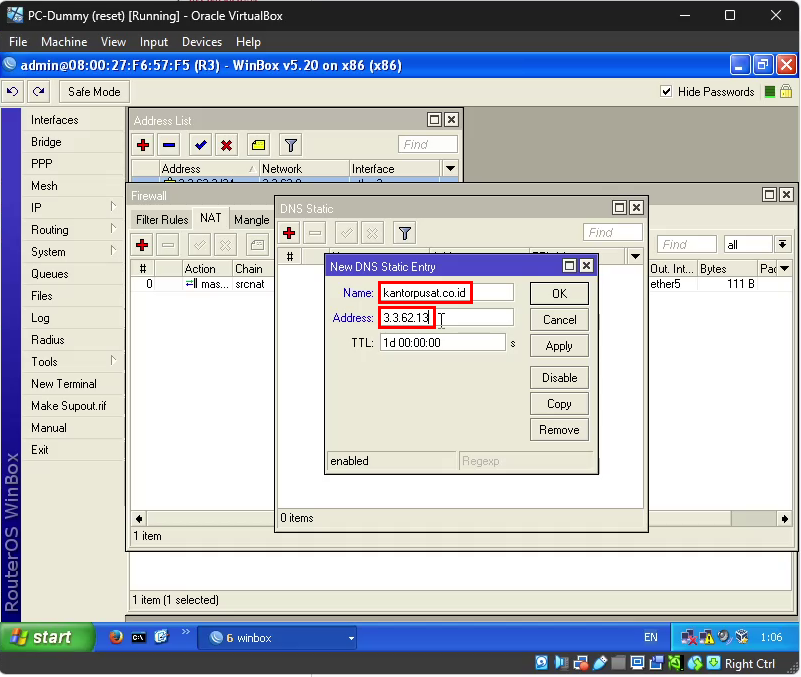Open Firewall column chooser dropdown next to Pac

[x=784, y=268]
